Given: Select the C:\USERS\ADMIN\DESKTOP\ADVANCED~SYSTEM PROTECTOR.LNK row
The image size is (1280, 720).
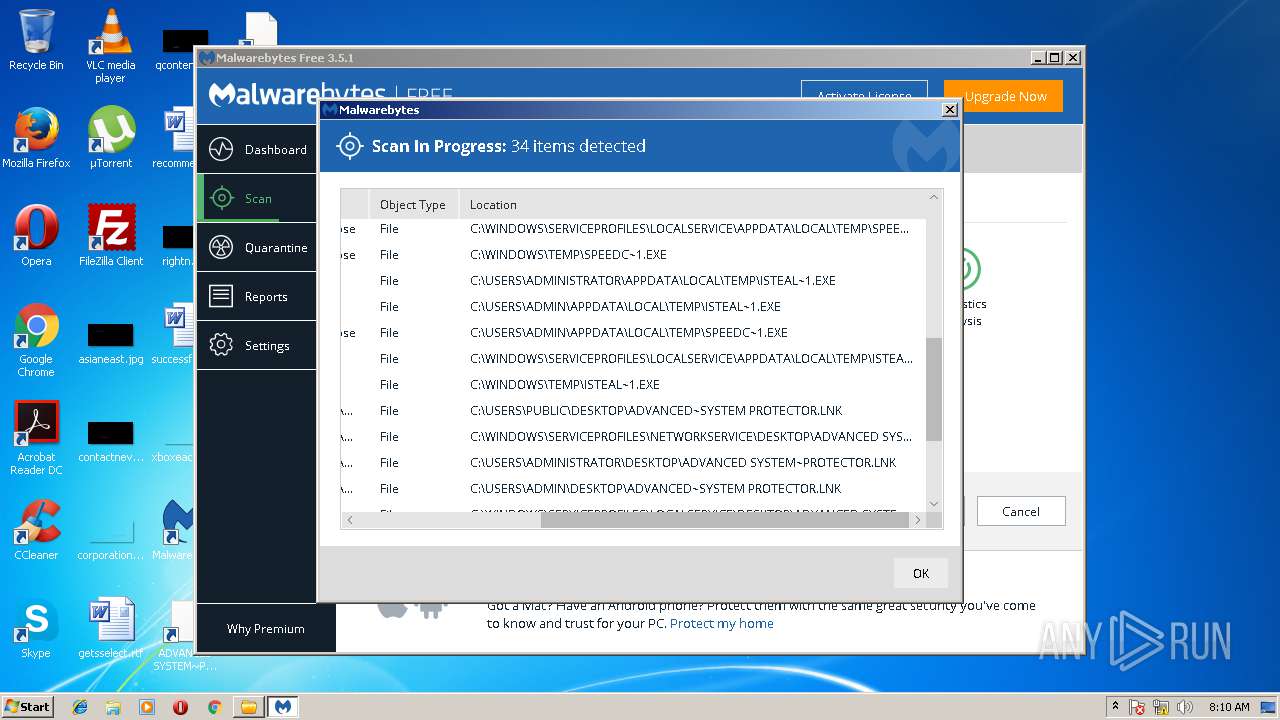Looking at the screenshot, I should (x=633, y=489).
